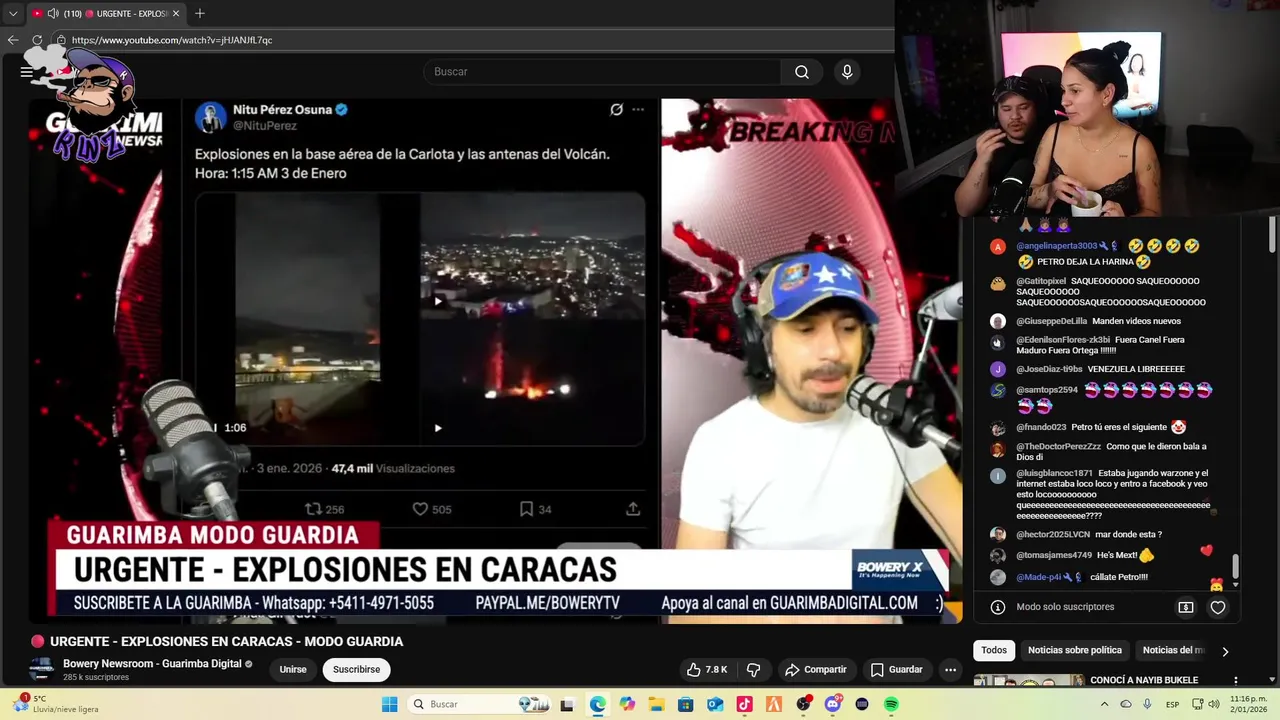Send a heart reaction in live chat
Viewport: 1280px width, 720px height.
point(1218,607)
